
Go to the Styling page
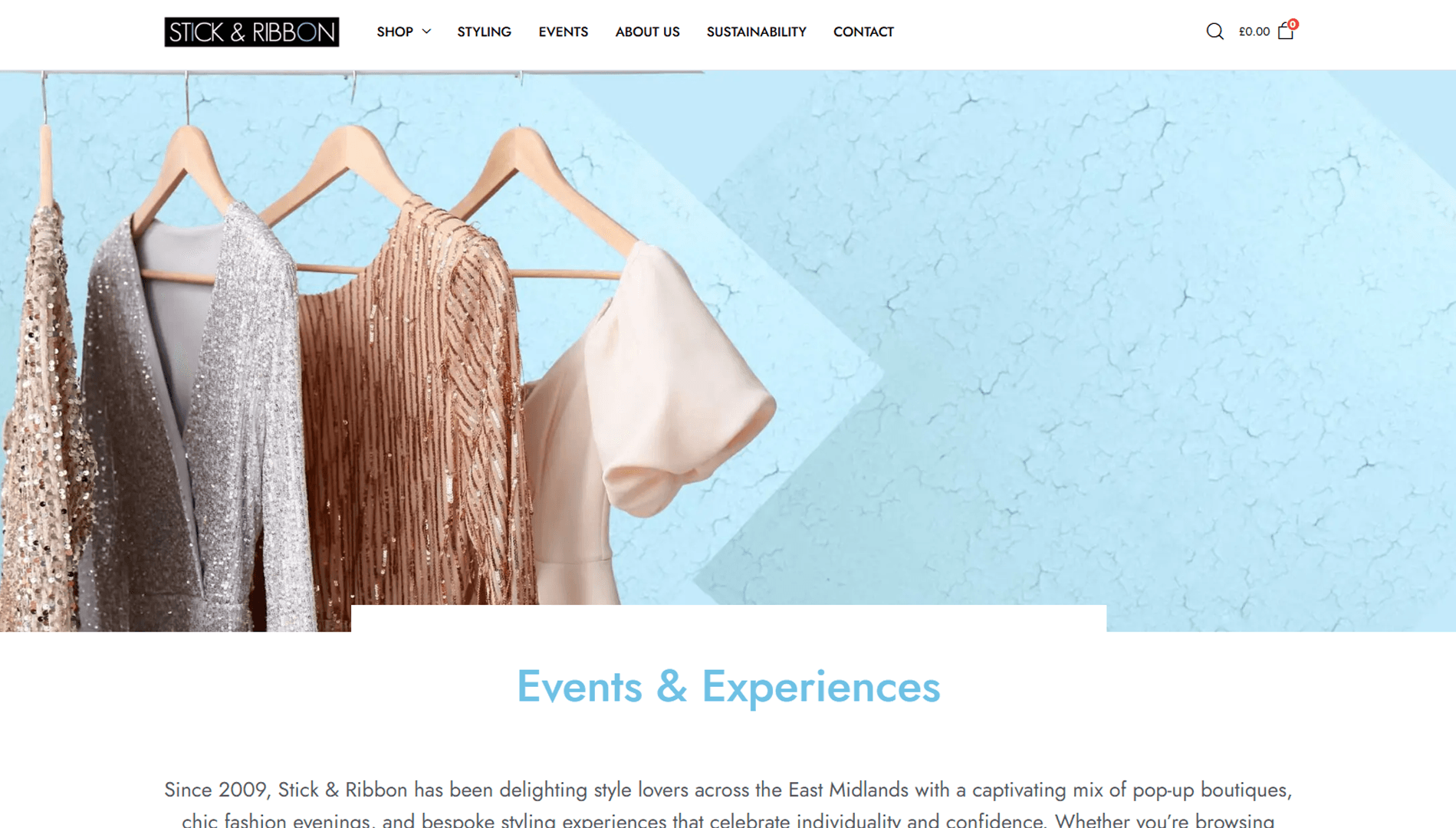[x=484, y=31]
